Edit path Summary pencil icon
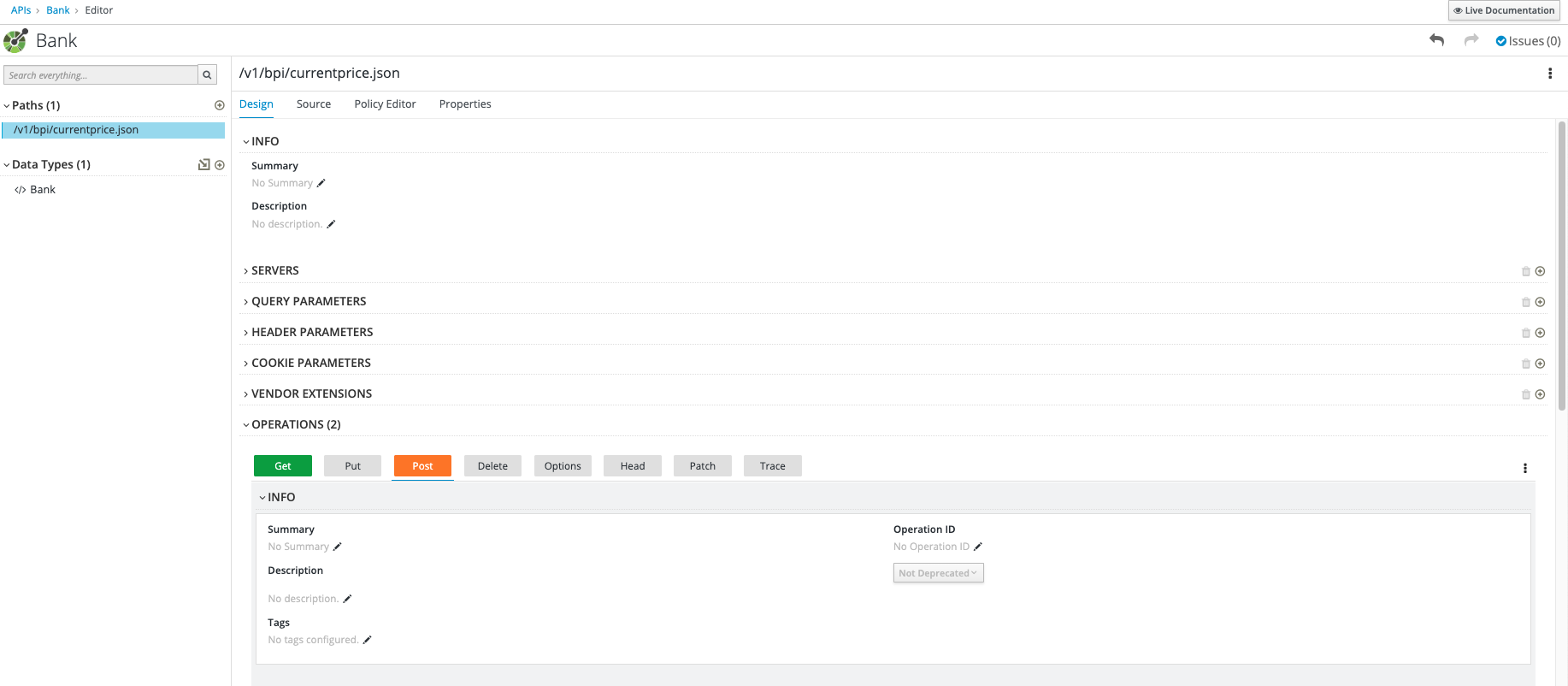The height and width of the screenshot is (686, 1568). 321,183
